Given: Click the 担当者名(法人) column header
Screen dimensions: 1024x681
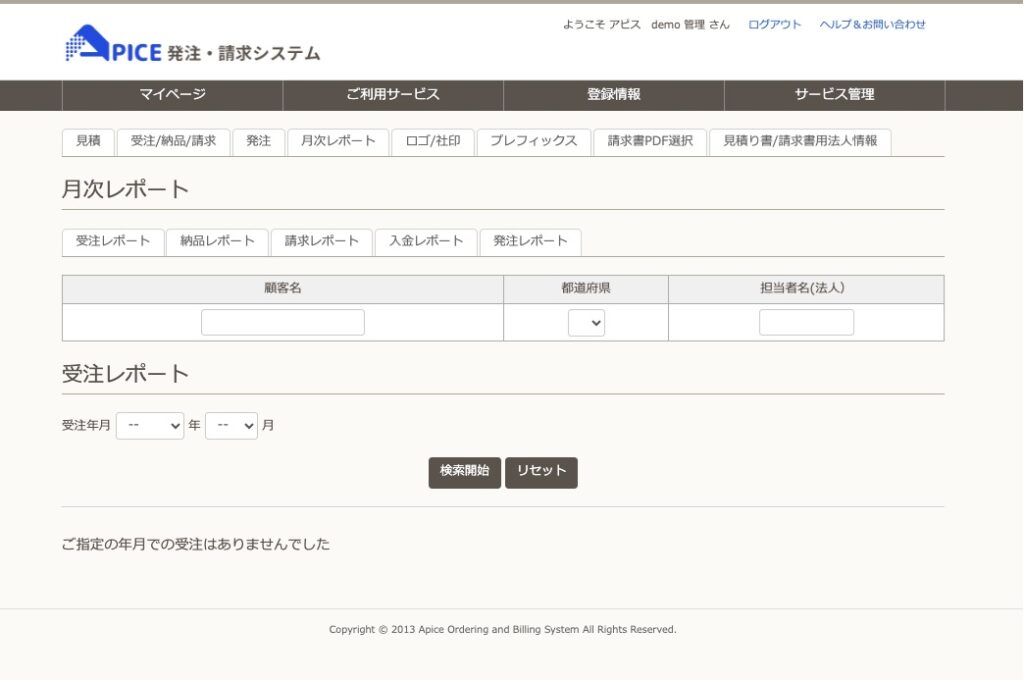Looking at the screenshot, I should pyautogui.click(x=806, y=289).
